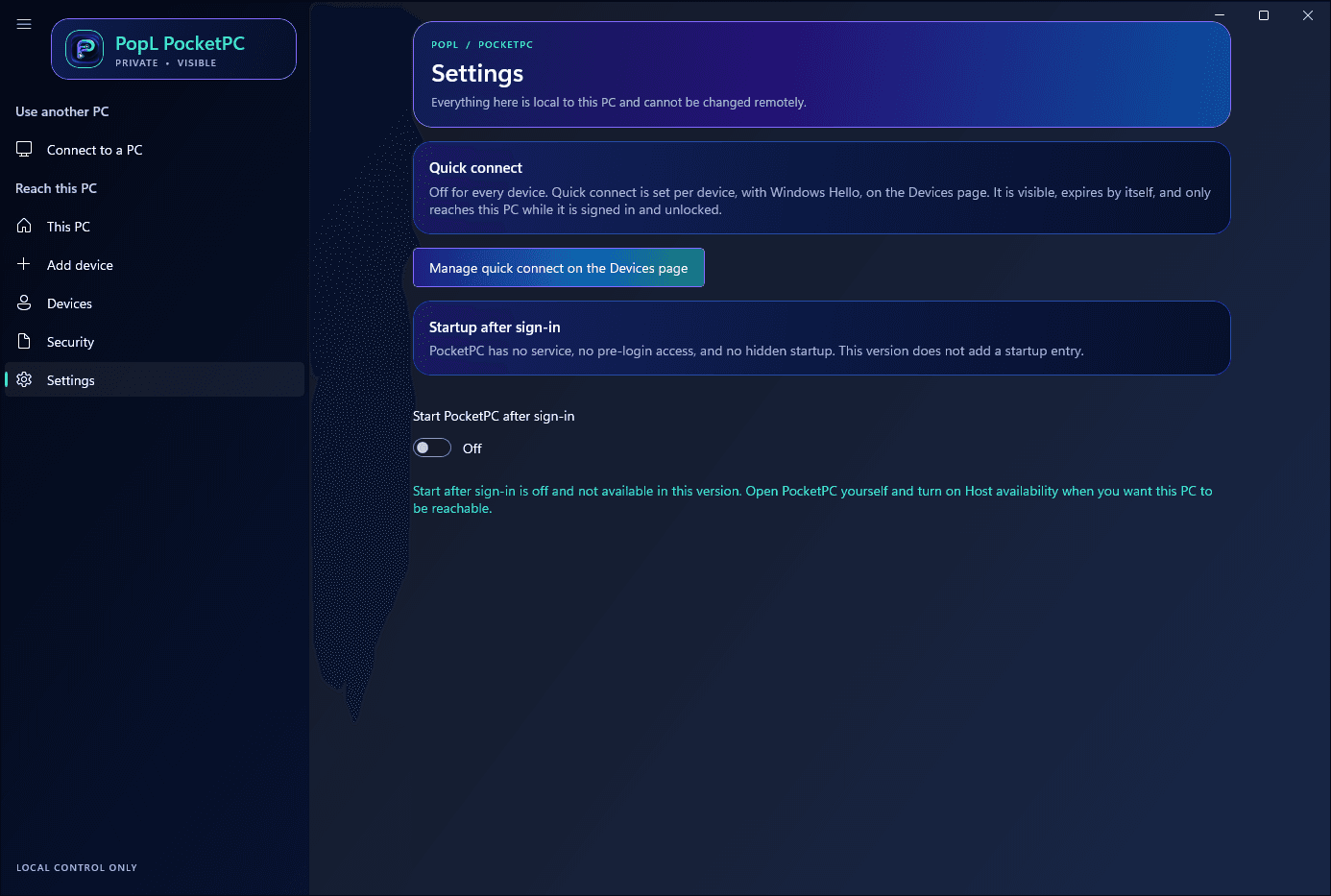The width and height of the screenshot is (1331, 896).
Task: Click the POCKETPC breadcrumb
Action: 505,45
